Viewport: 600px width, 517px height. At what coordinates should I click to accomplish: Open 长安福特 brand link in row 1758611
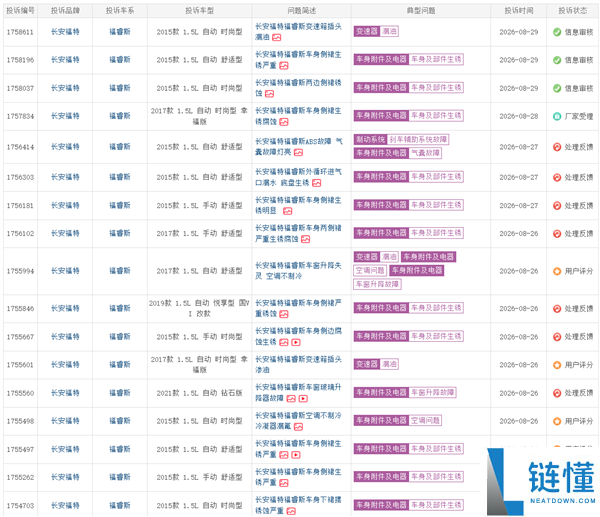tap(65, 32)
